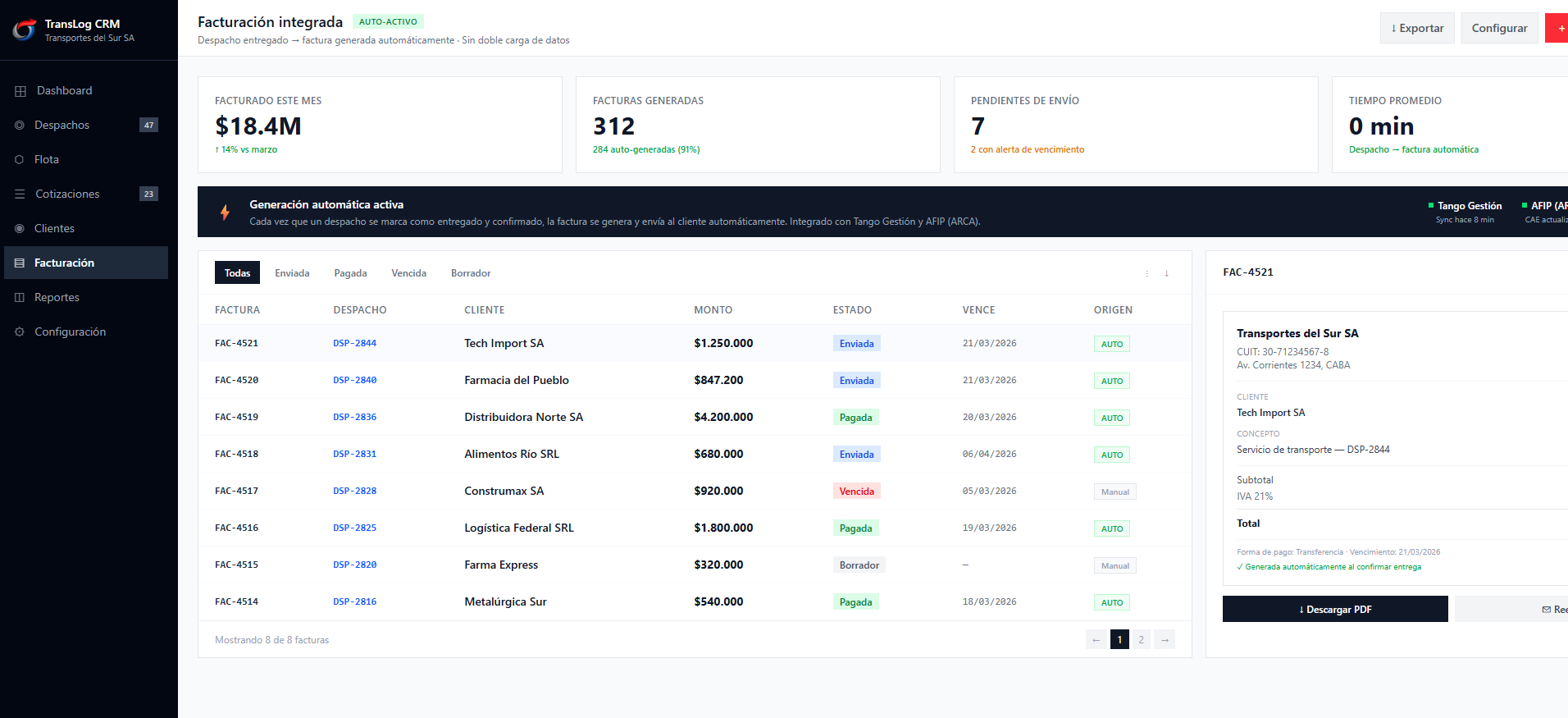1568x718 pixels.
Task: Go to page 2 of invoices
Action: (1141, 640)
